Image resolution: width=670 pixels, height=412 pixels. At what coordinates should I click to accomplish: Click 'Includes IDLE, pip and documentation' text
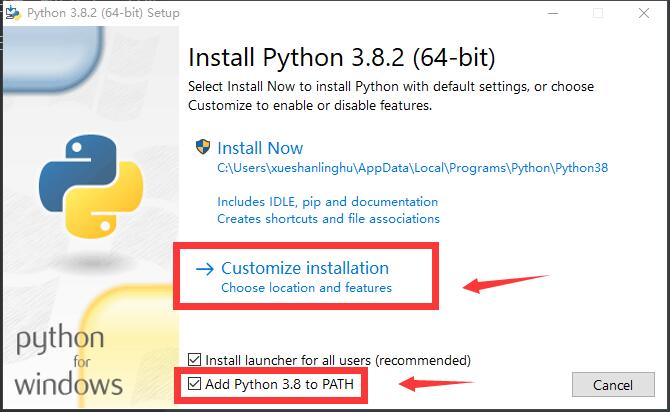(x=327, y=202)
